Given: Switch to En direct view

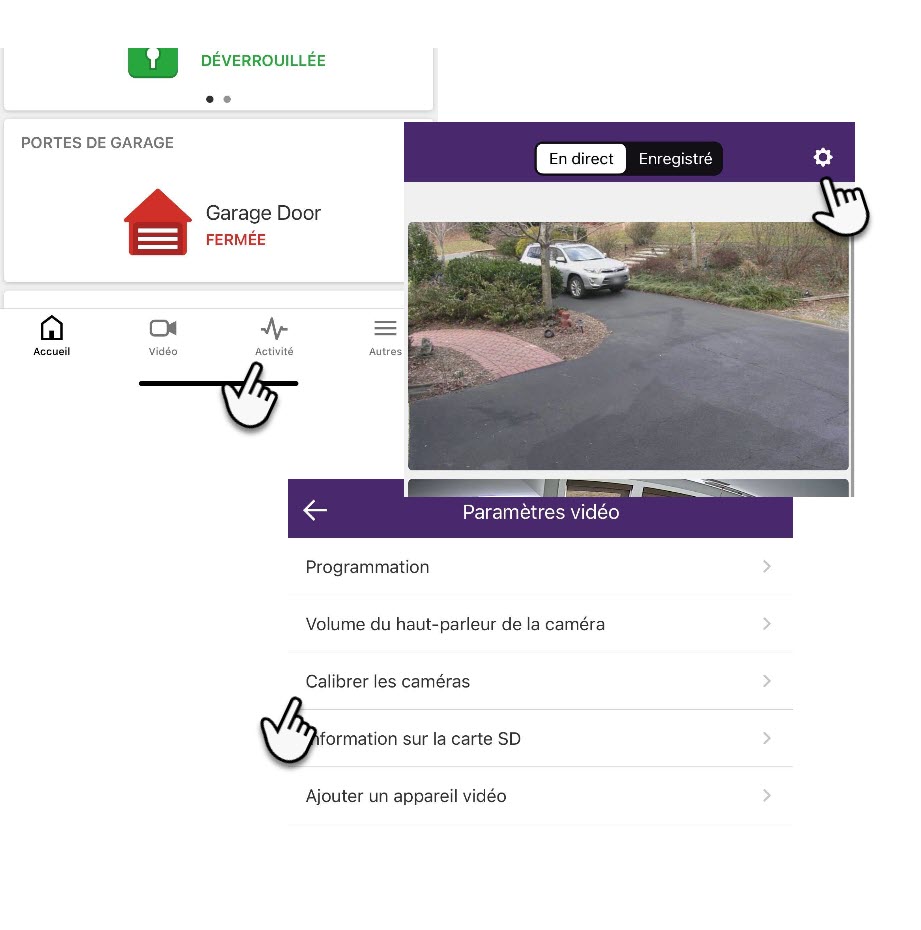Looking at the screenshot, I should tap(581, 159).
